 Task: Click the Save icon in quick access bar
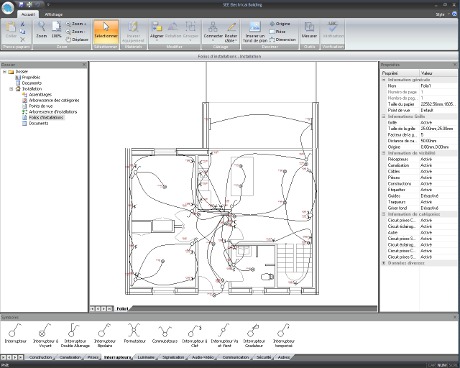(x=21, y=5)
